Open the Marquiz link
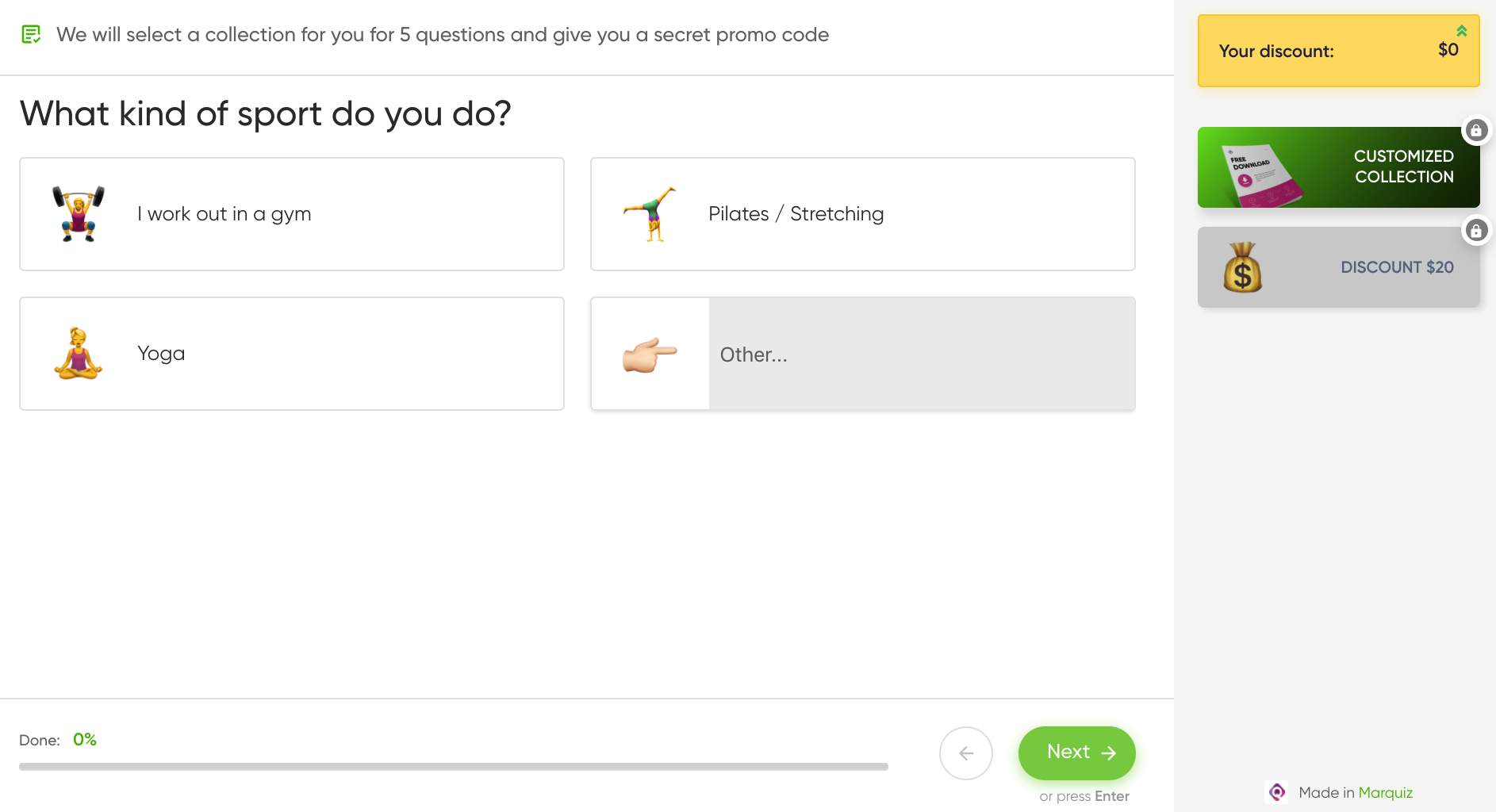The image size is (1496, 812). (x=1385, y=792)
